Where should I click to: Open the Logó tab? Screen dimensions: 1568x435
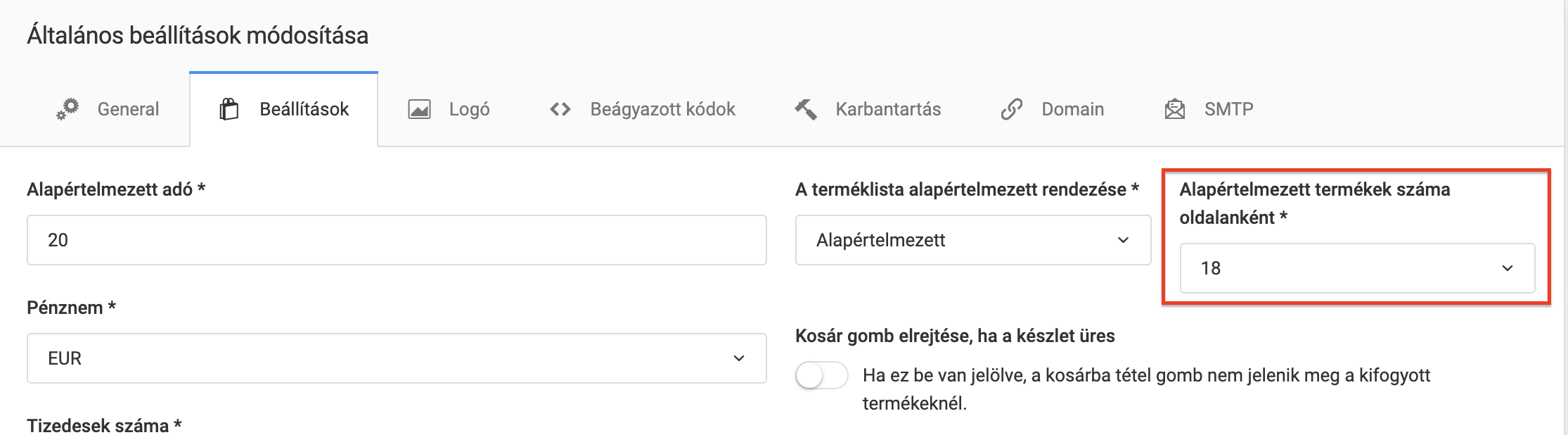[468, 109]
